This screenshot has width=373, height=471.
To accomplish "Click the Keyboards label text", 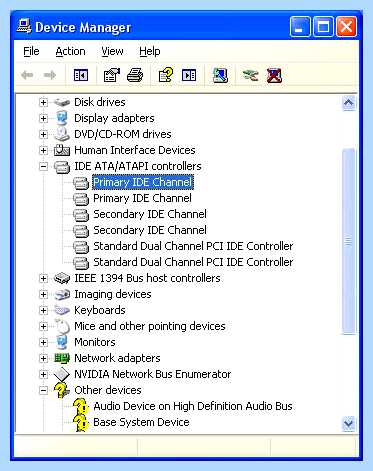I will pyautogui.click(x=100, y=310).
